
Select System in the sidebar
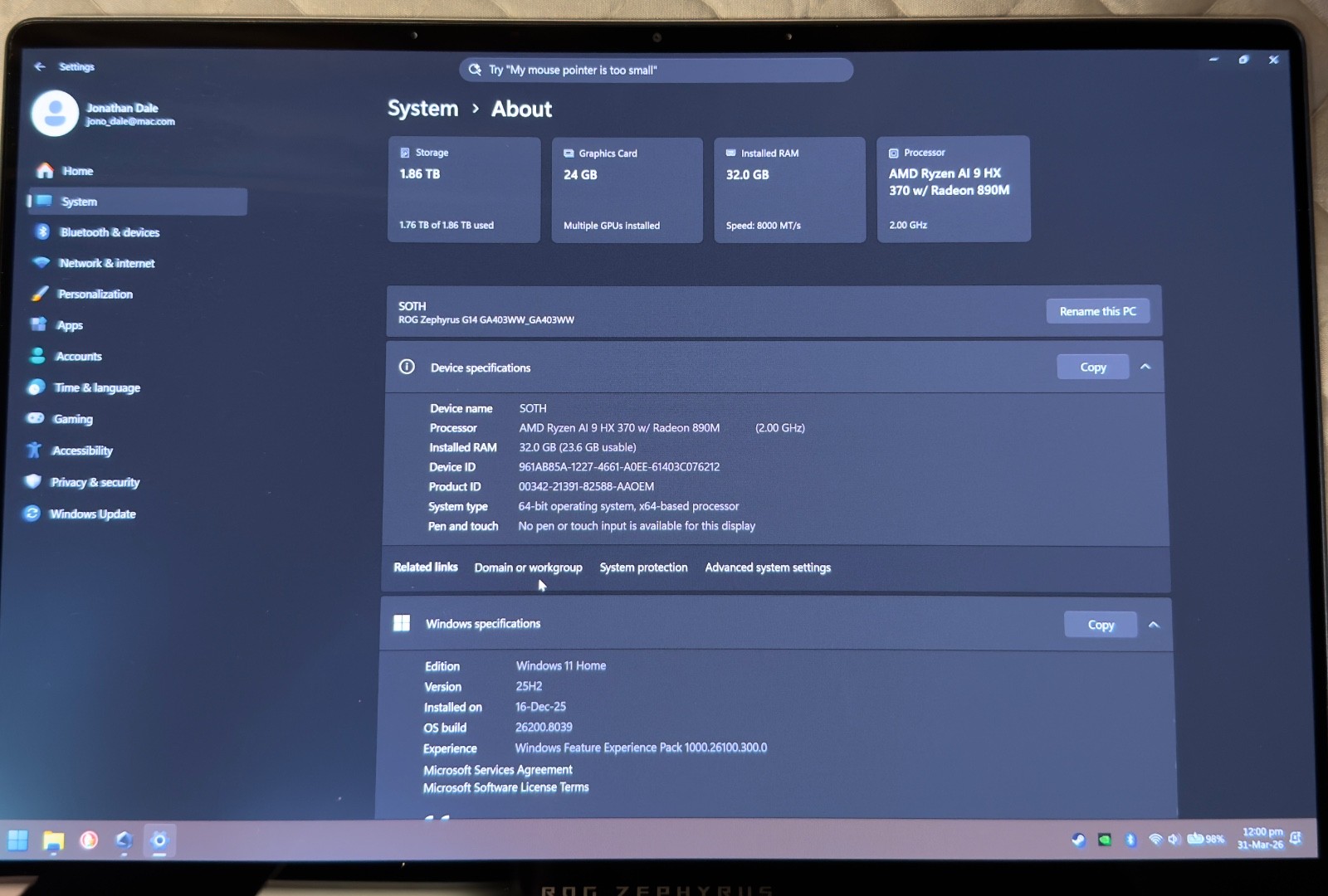[x=137, y=202]
